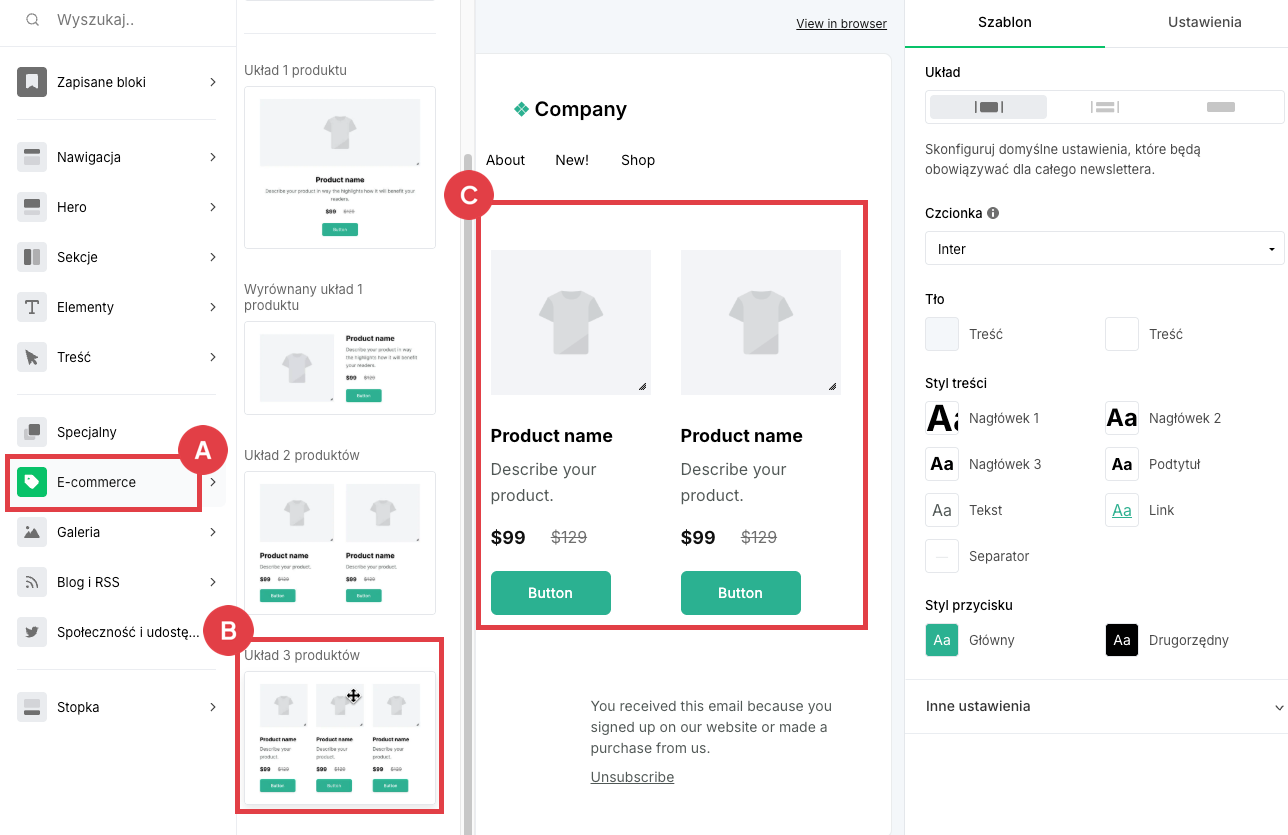Select the Stopka footer icon
The image size is (1288, 835).
(x=32, y=707)
